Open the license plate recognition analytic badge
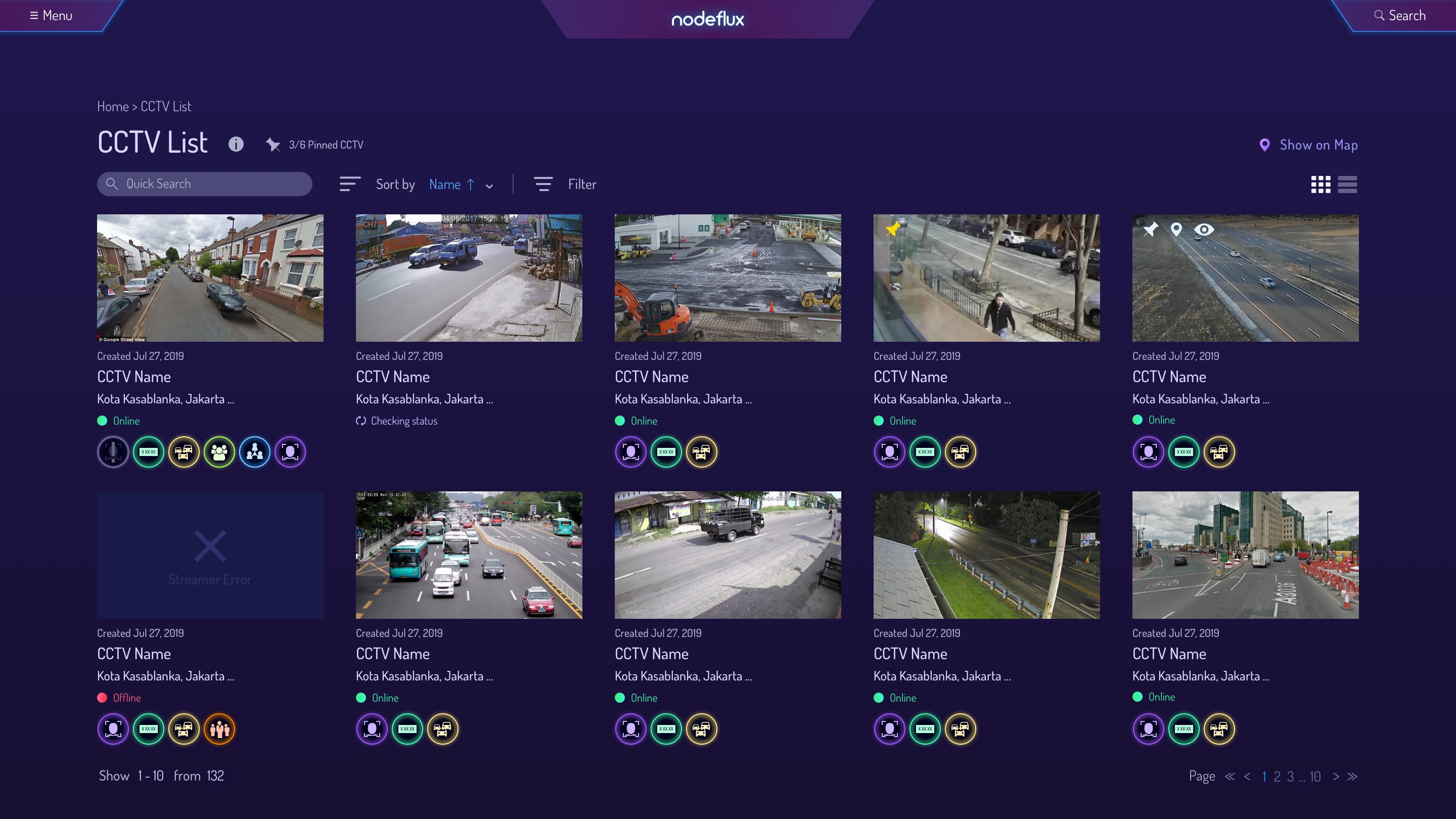This screenshot has width=1456, height=819. point(148,452)
